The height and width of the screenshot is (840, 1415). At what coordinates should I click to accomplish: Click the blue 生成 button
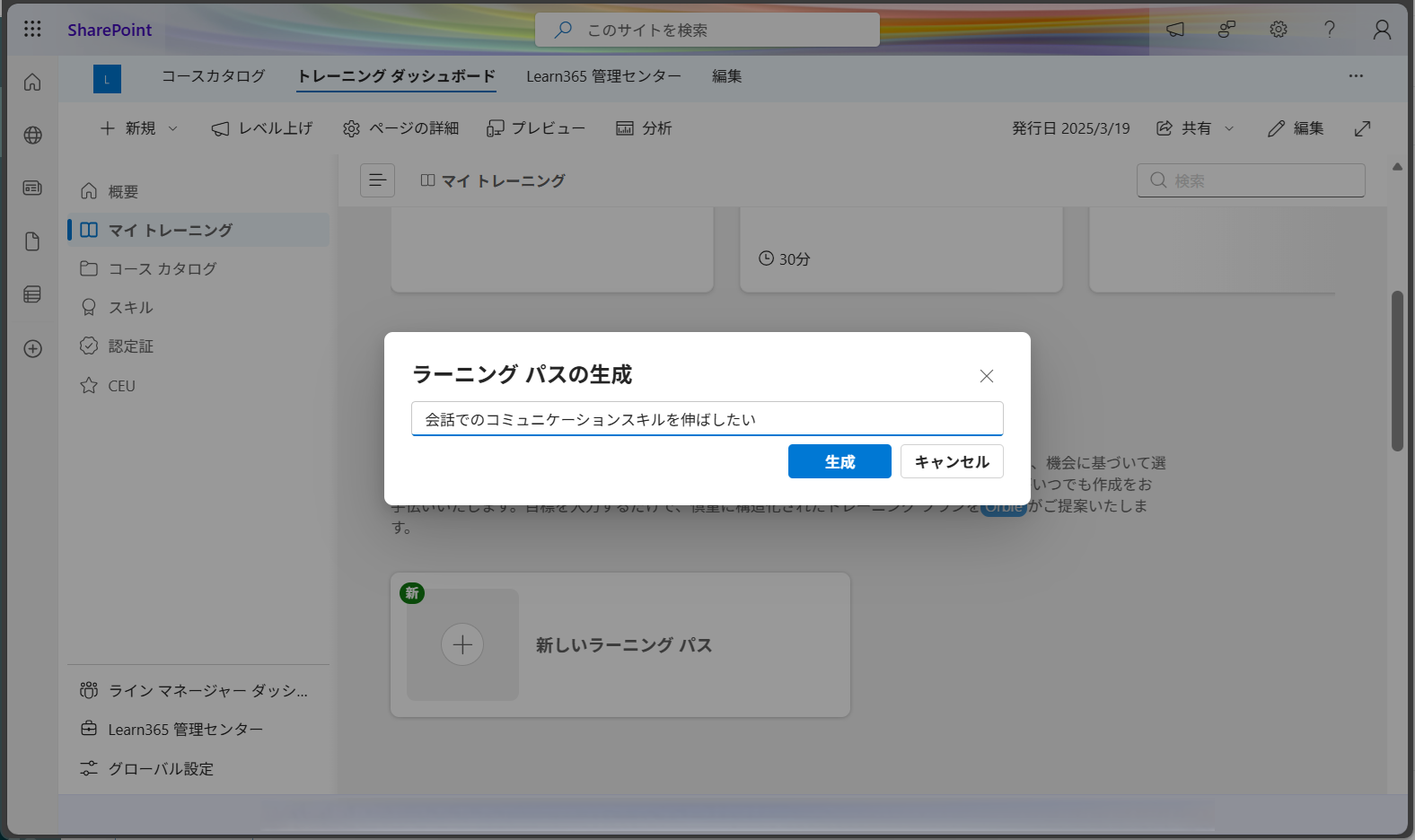point(839,461)
